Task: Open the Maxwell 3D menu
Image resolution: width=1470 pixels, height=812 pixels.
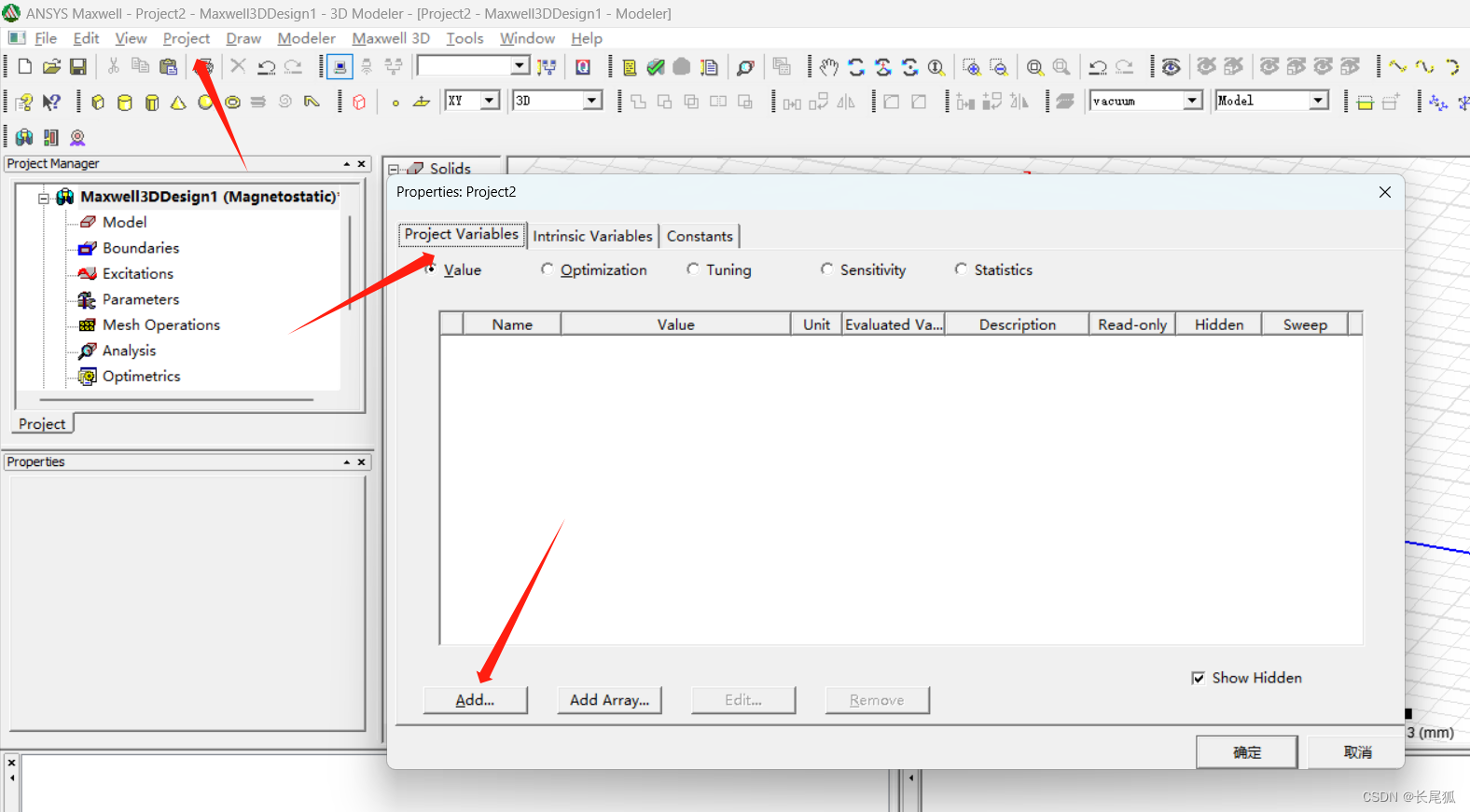Action: (390, 38)
